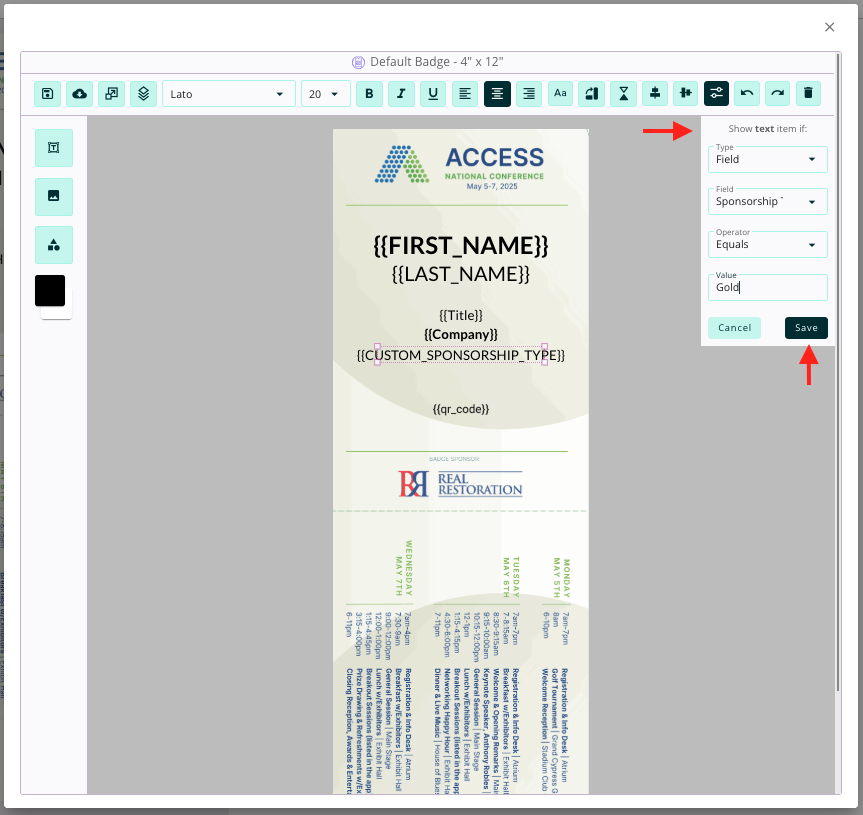Screen dimensions: 863x815
Task: Click the cloud upload icon
Action: coord(79,94)
